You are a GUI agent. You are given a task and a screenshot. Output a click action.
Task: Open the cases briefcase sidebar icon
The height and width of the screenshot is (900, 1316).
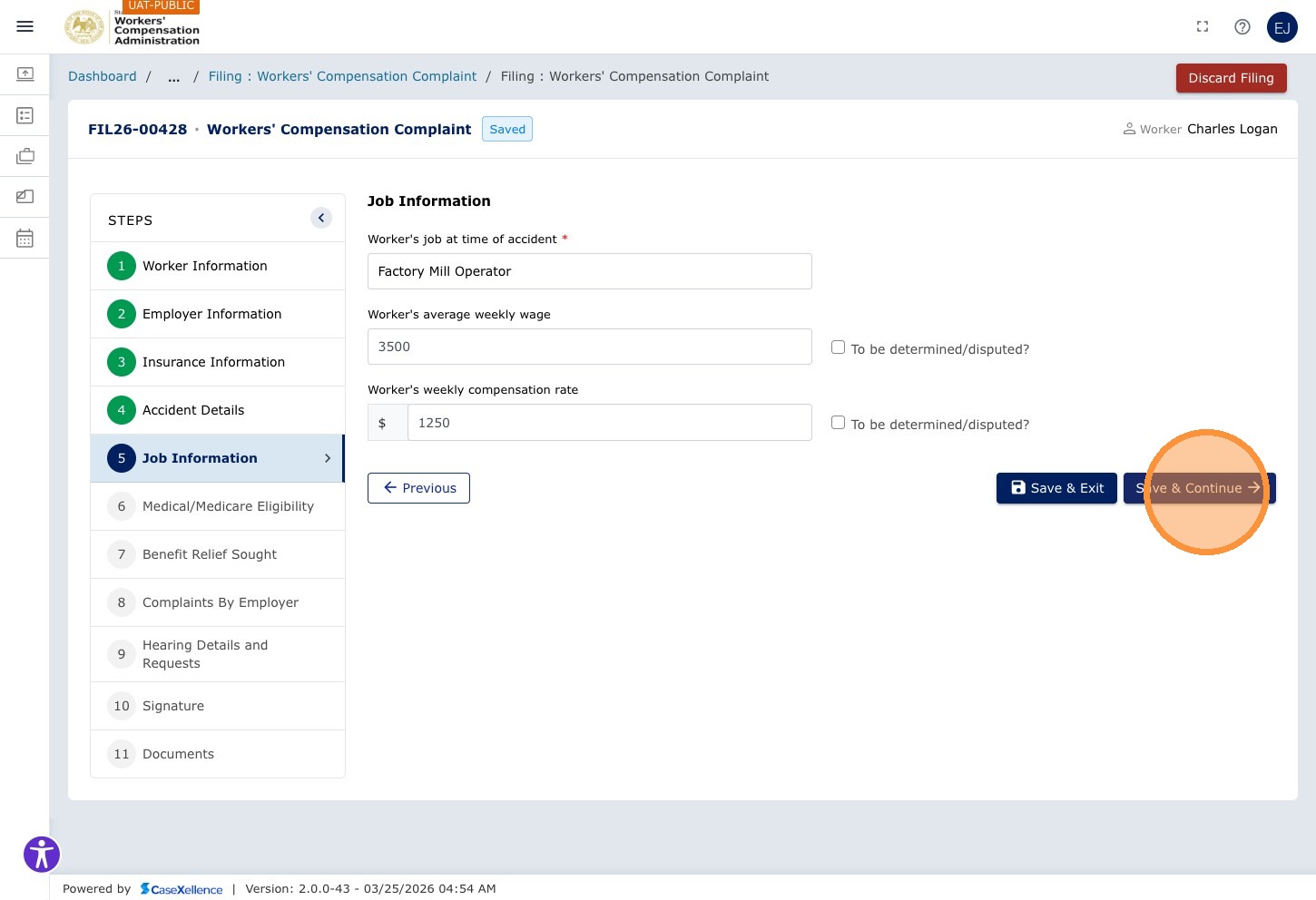coord(25,156)
